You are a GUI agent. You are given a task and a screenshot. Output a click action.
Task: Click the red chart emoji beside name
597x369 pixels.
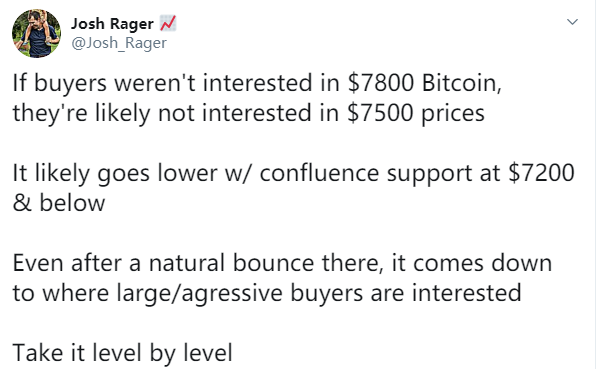pyautogui.click(x=168, y=23)
